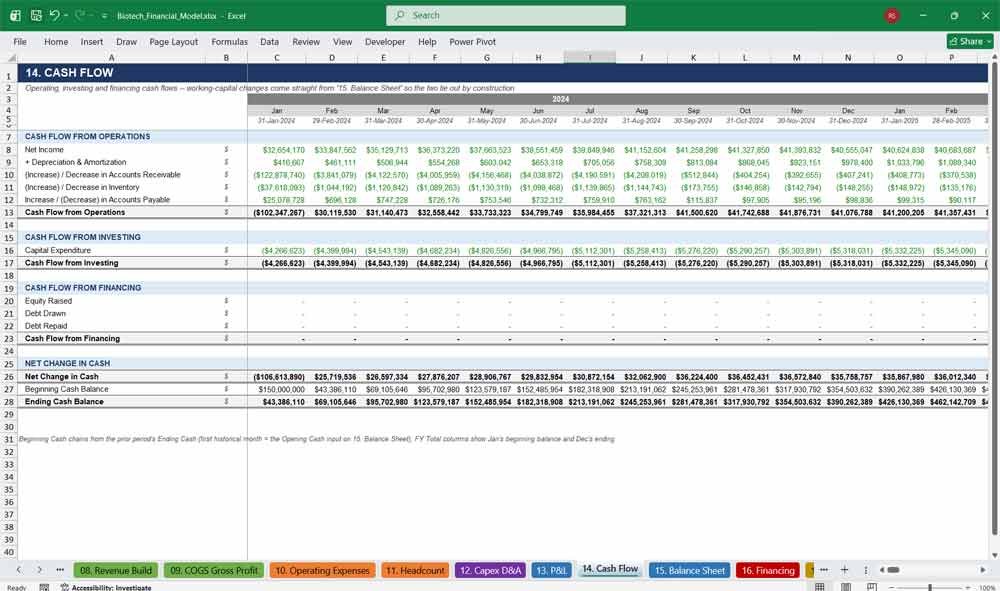The width and height of the screenshot is (1000, 591).
Task: Open the Data ribbon tab
Action: 269,41
